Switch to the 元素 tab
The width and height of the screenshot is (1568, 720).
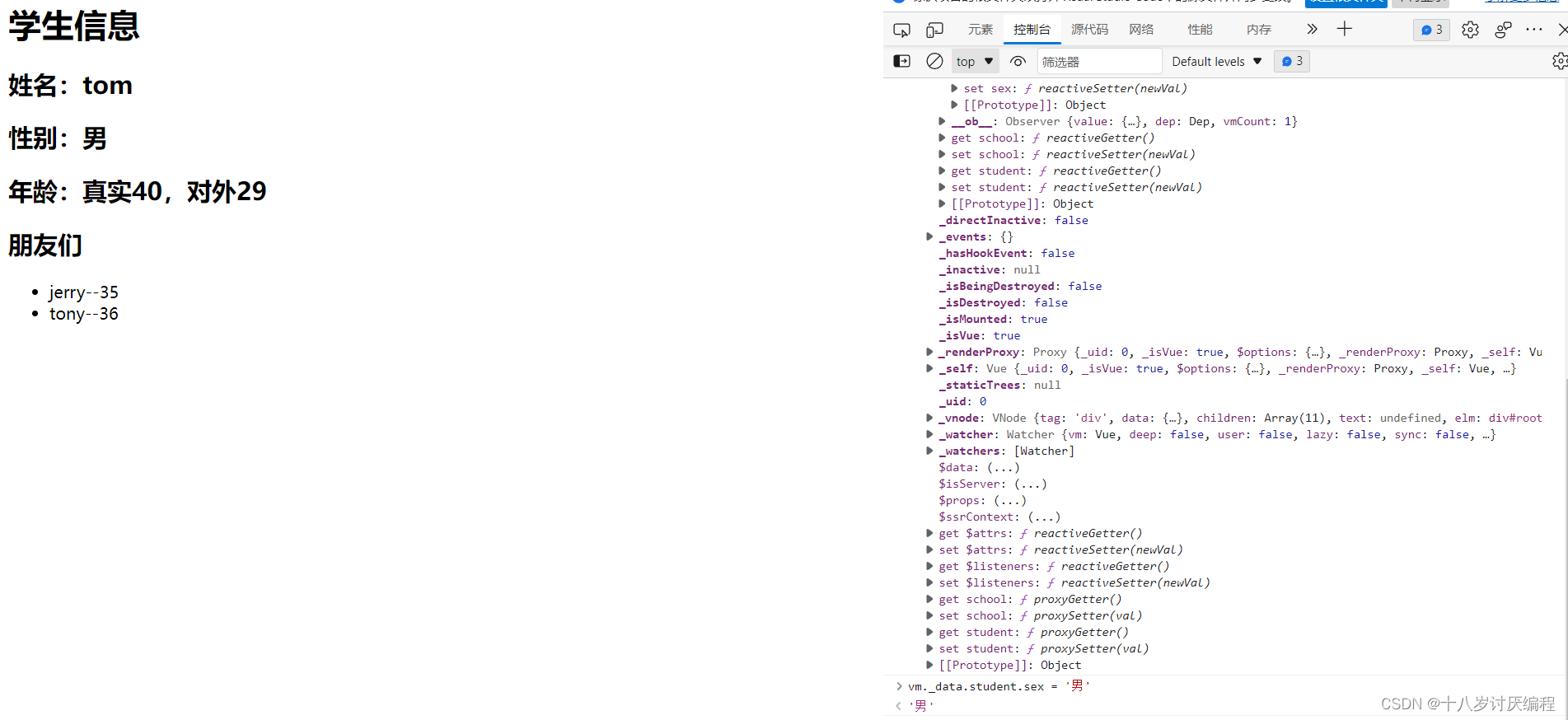(980, 30)
